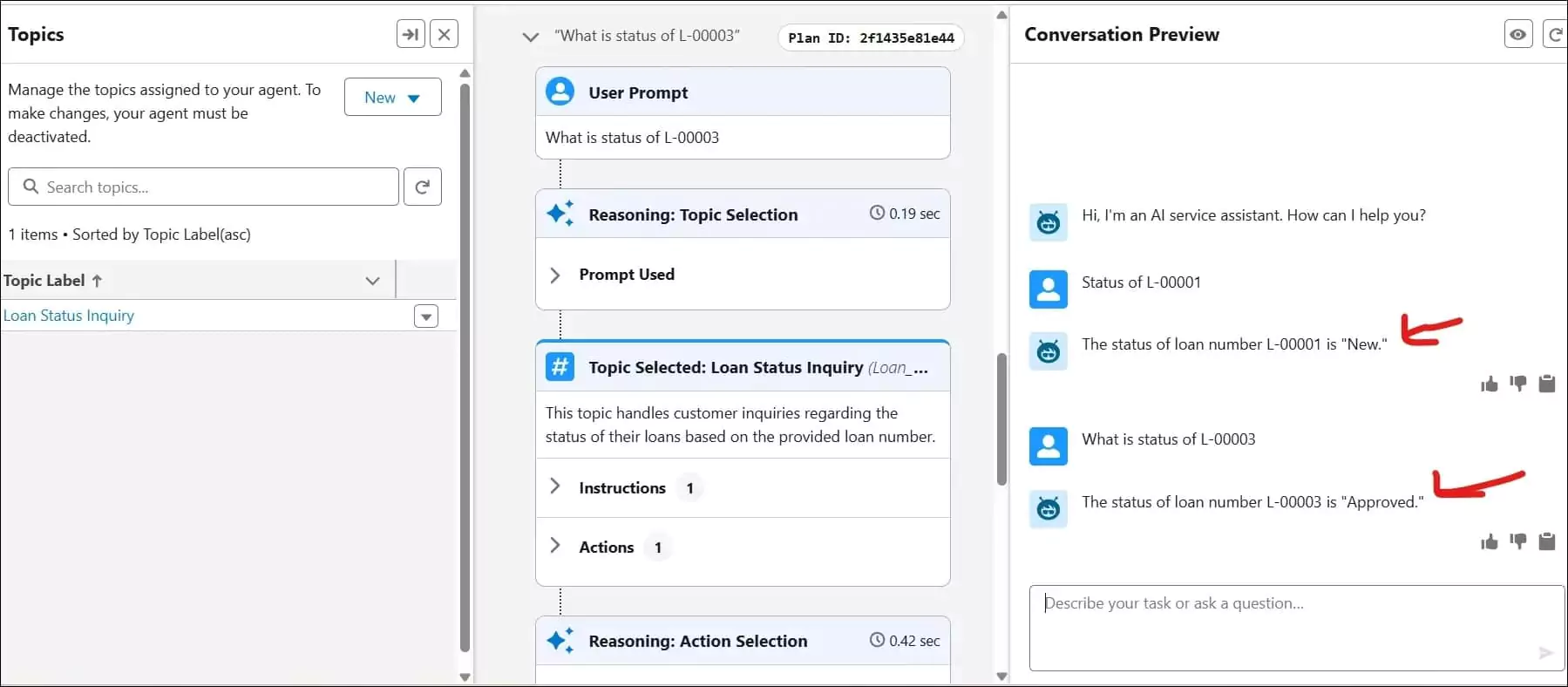Click the Describe your task message input box

[x=1297, y=628]
